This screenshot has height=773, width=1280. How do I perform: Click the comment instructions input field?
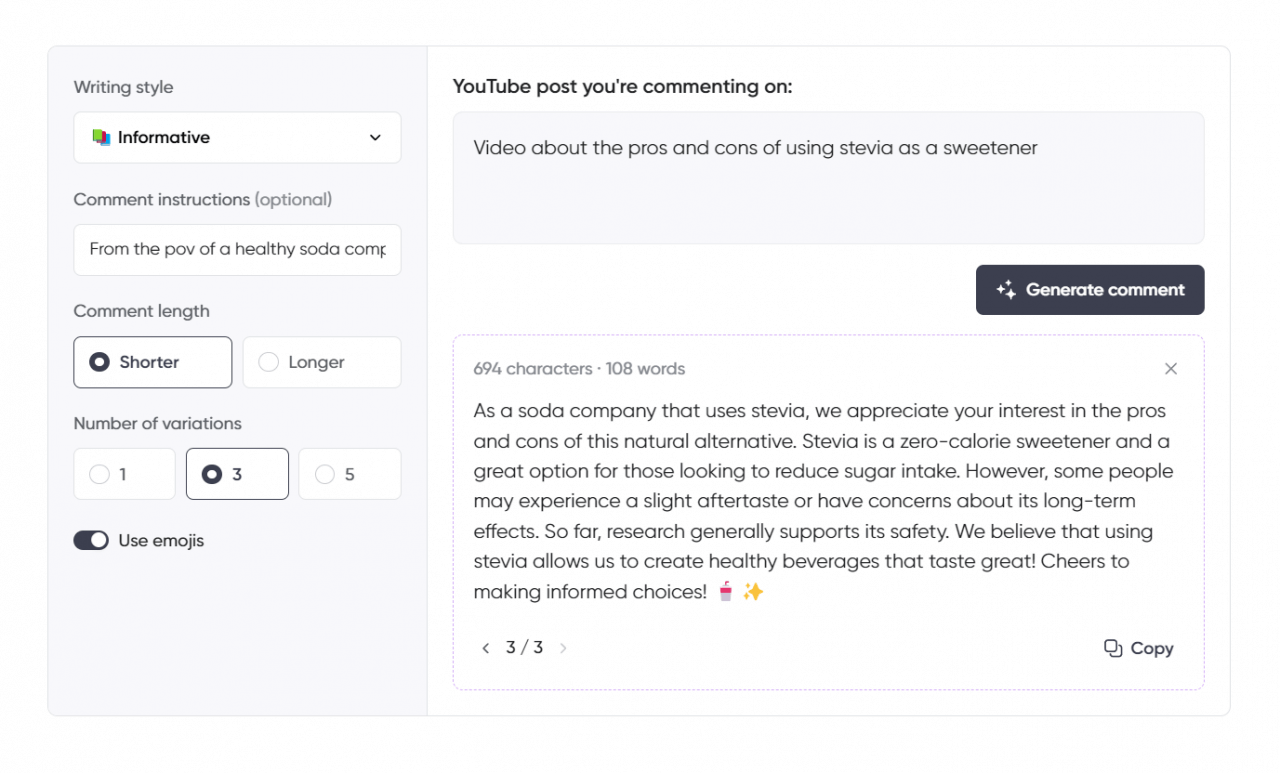click(237, 250)
